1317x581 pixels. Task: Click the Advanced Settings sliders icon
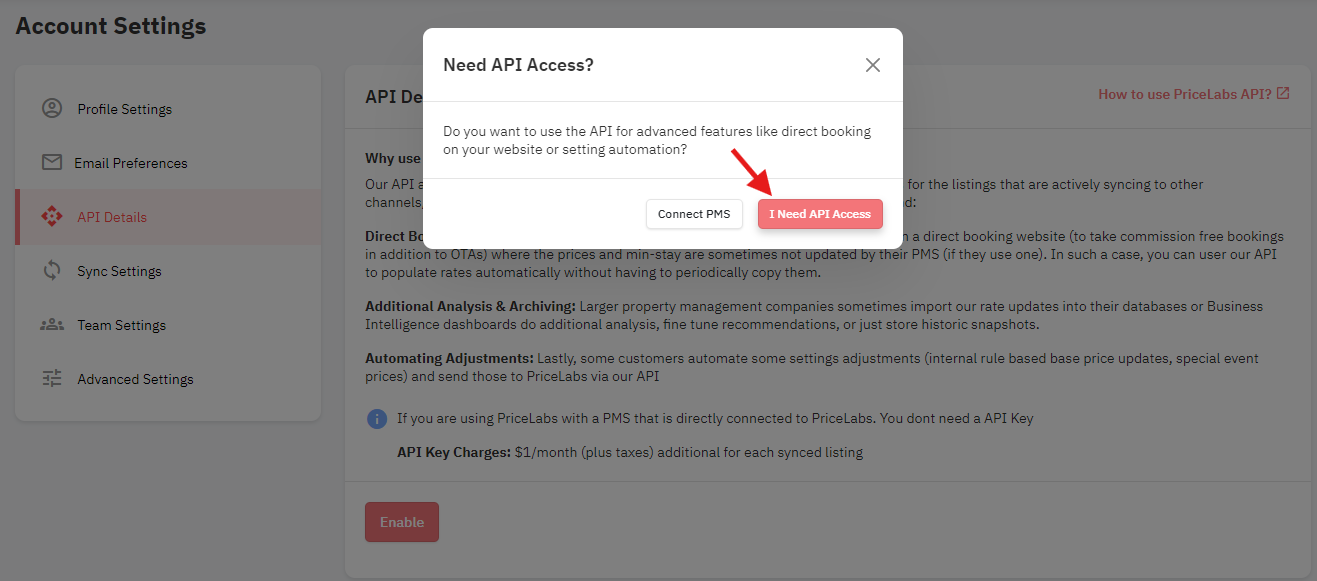(x=52, y=378)
